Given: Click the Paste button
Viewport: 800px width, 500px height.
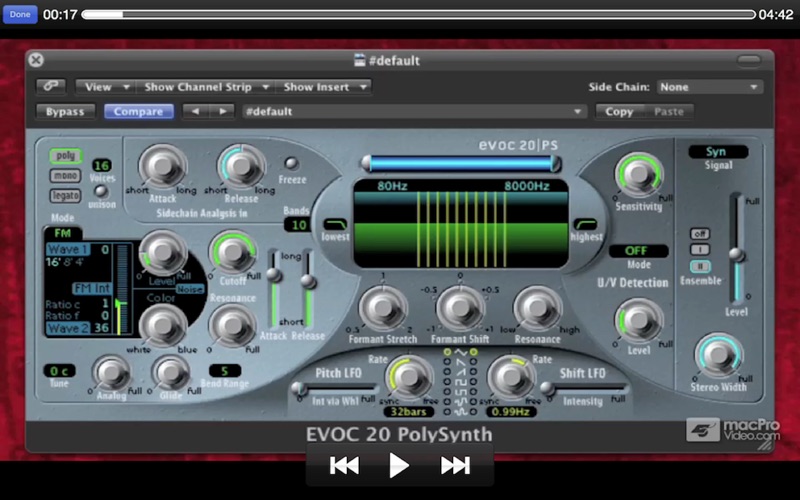Looking at the screenshot, I should [668, 111].
